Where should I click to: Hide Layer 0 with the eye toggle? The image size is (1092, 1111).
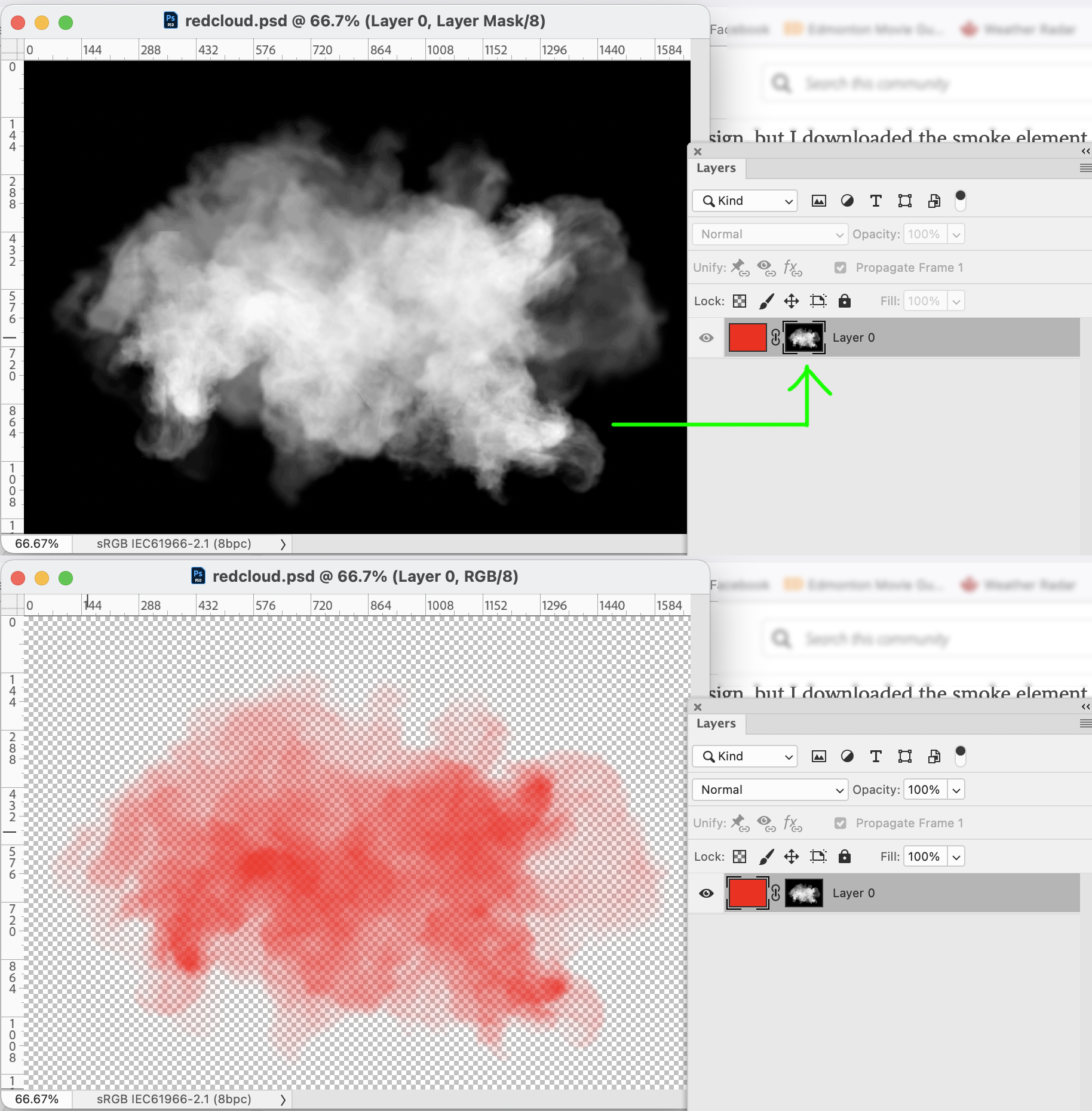tap(706, 337)
